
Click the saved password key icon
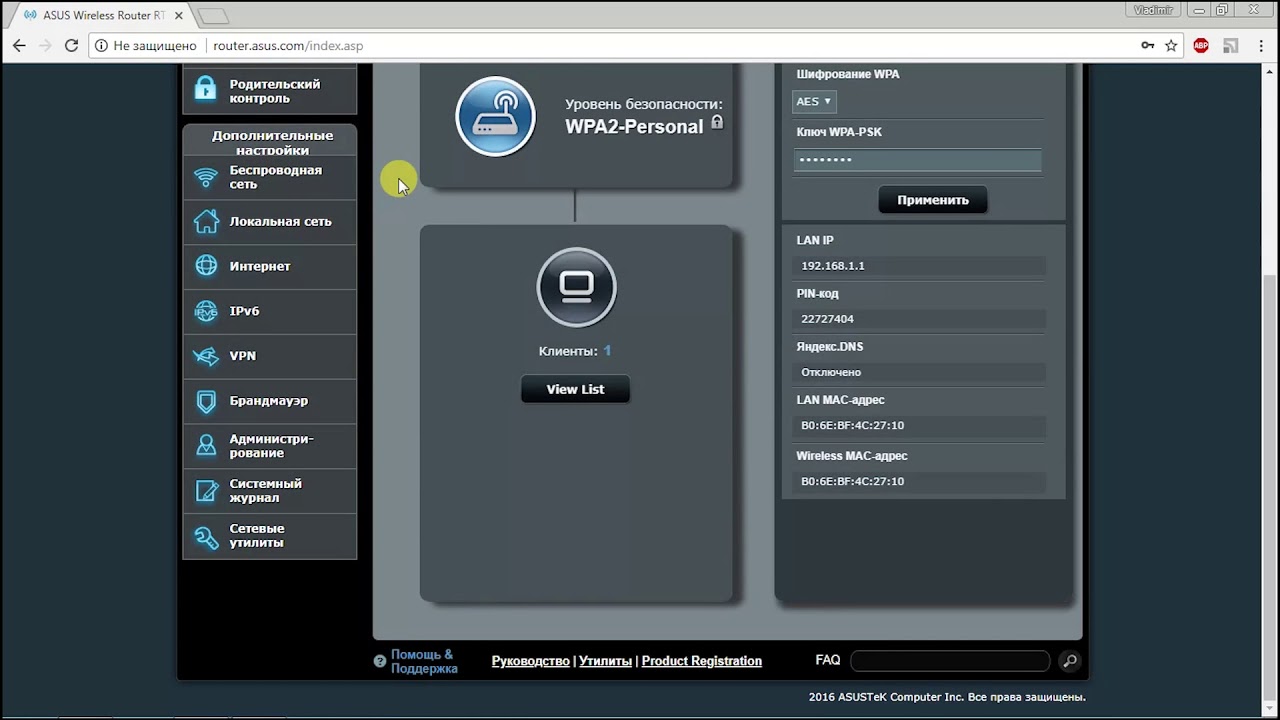tap(1148, 45)
